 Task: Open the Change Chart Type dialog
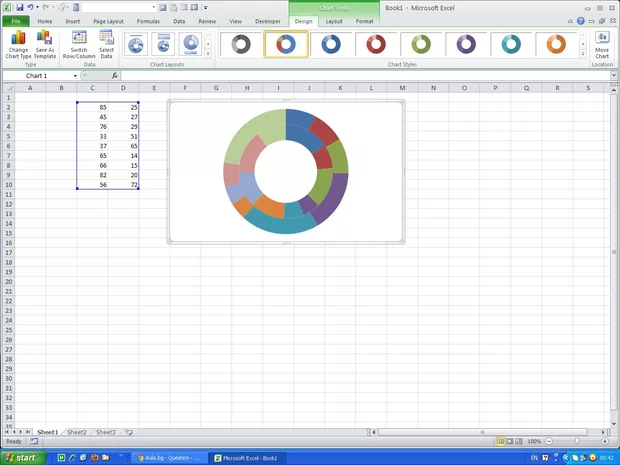[18, 45]
